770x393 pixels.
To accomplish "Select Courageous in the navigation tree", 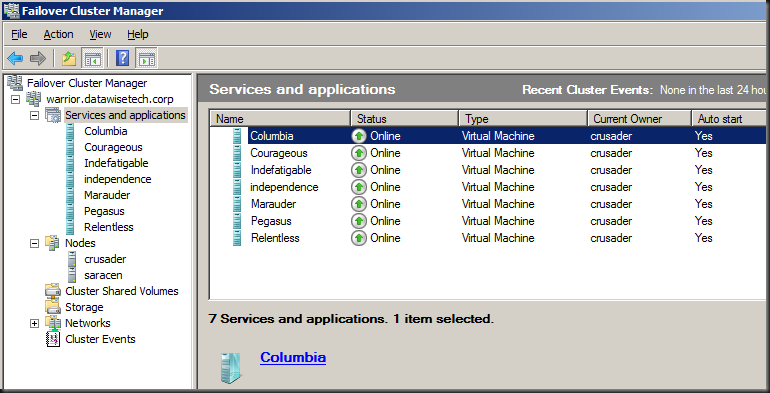I will [113, 147].
